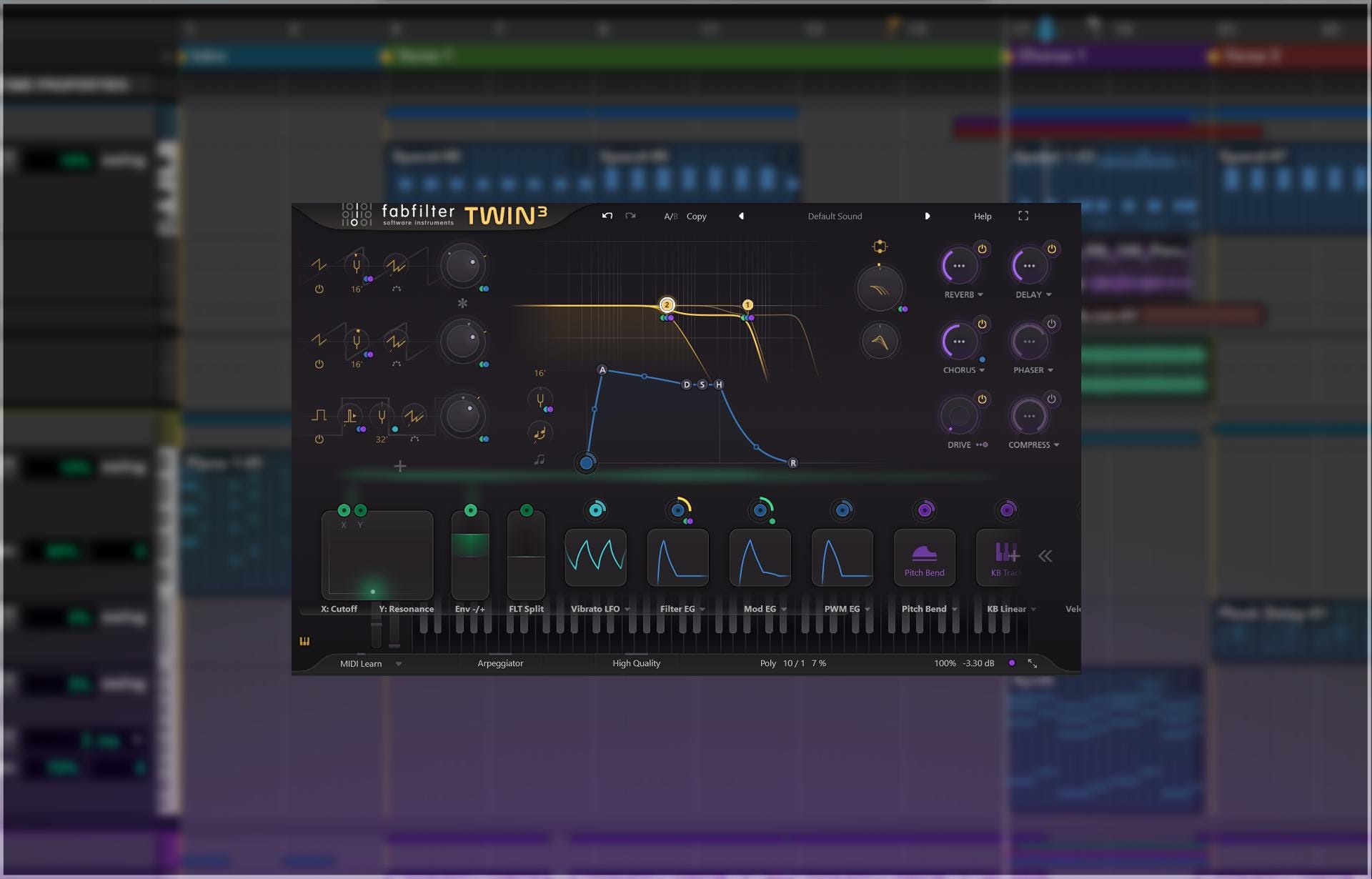The image size is (1372, 879).
Task: Click the first oscillator's unison saw icon
Action: click(x=396, y=266)
